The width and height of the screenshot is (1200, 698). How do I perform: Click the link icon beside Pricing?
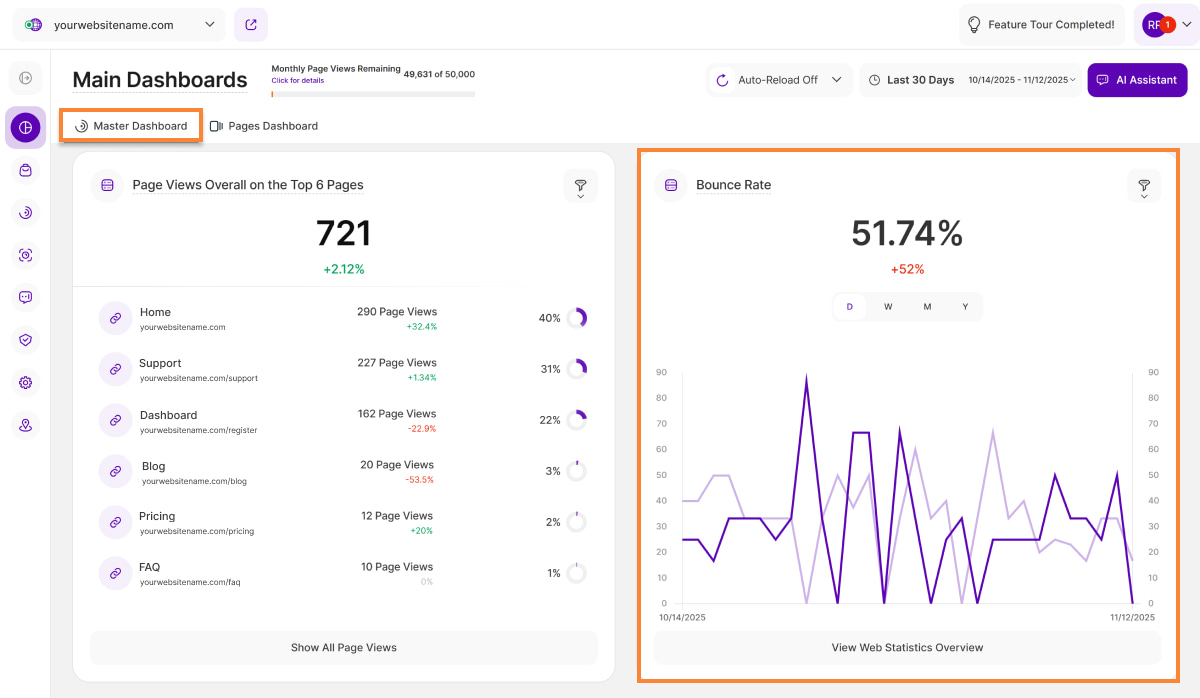[x=116, y=522]
